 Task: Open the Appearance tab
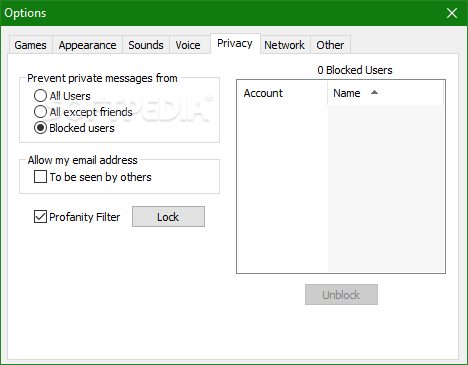point(88,45)
